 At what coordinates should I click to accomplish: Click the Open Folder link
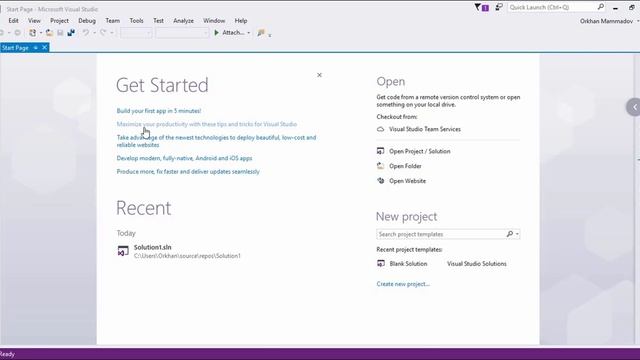click(405, 166)
